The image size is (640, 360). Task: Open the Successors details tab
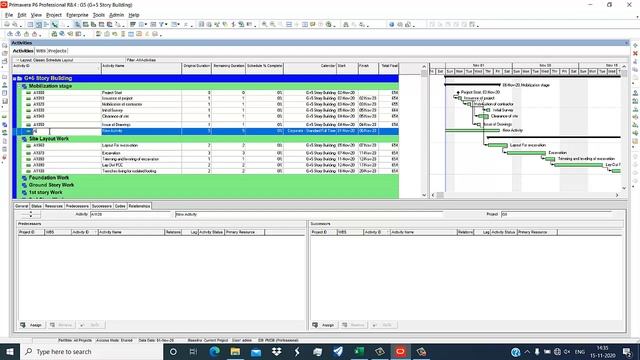[102, 206]
